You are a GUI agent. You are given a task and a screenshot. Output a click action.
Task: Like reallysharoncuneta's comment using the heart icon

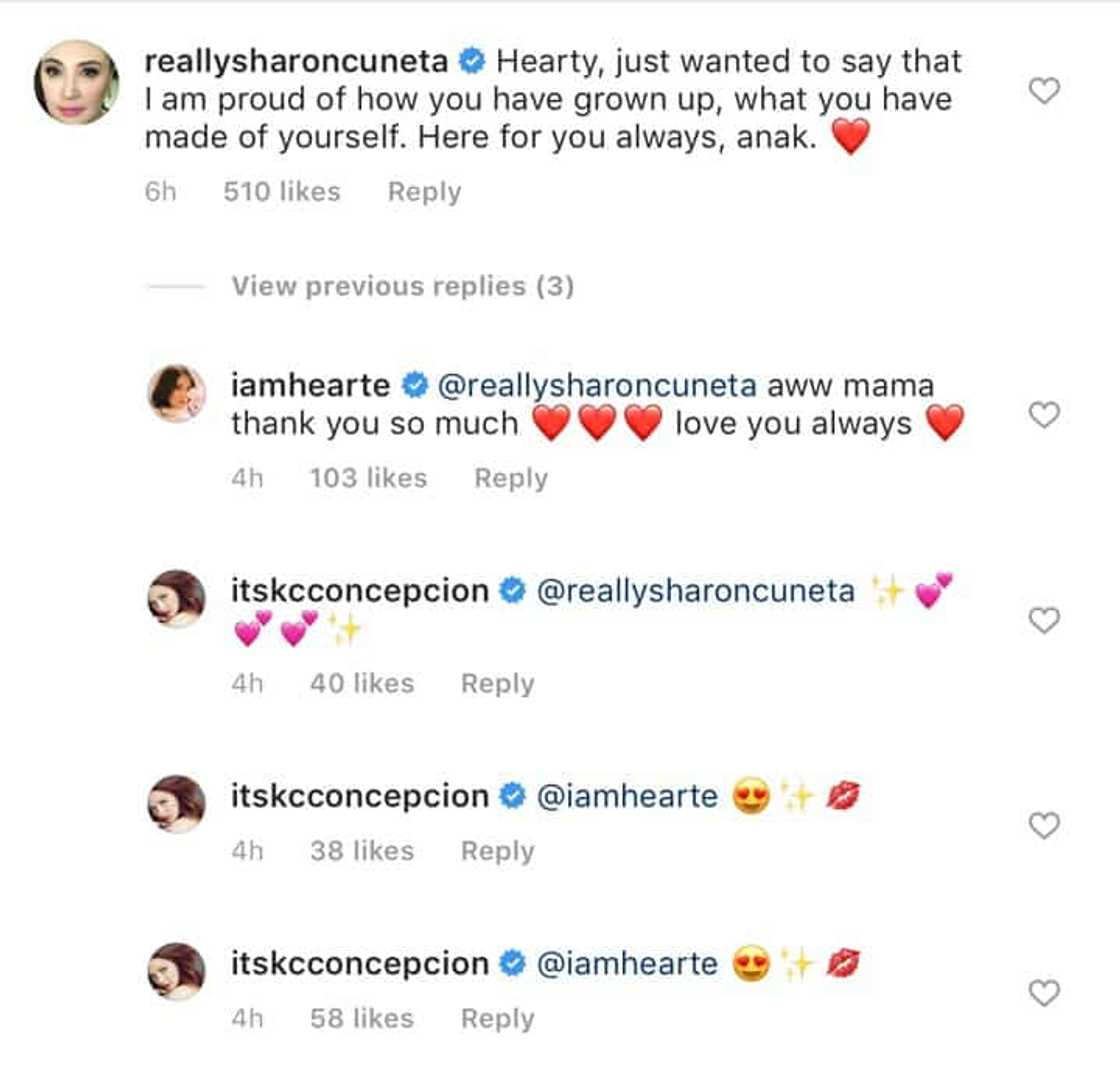point(1043,89)
